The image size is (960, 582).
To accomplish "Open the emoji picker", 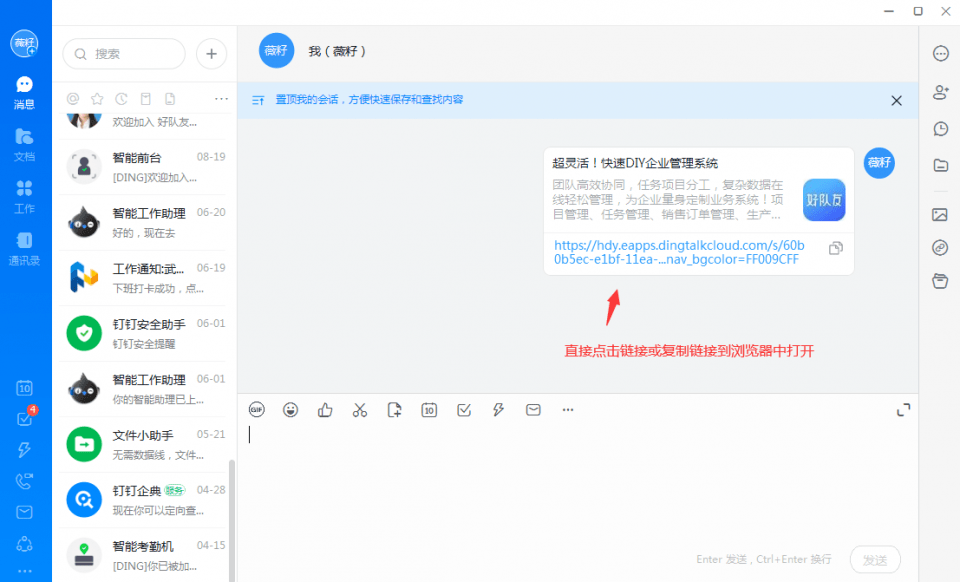I will point(290,410).
